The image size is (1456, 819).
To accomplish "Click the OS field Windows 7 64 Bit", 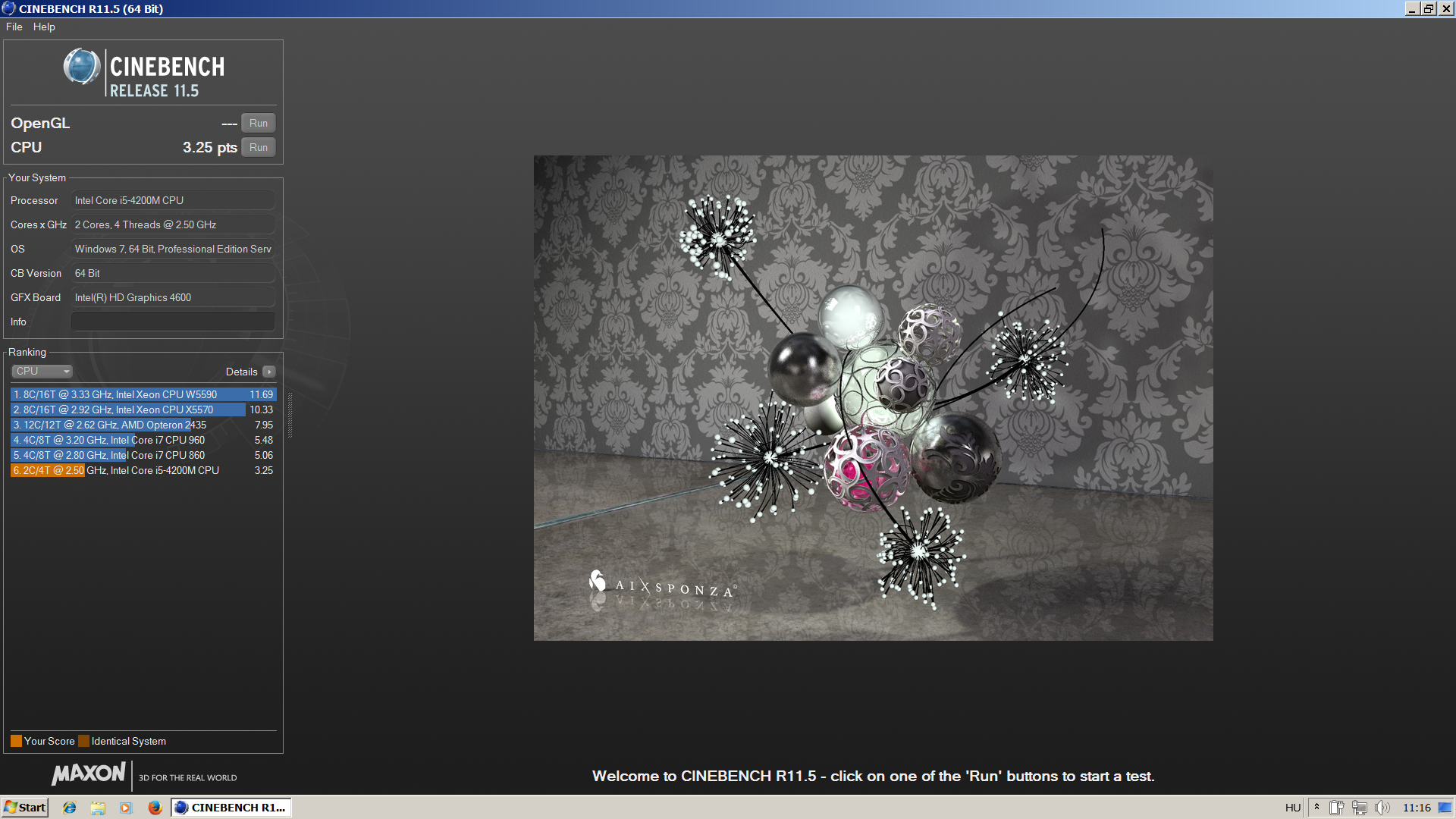I will (x=173, y=249).
